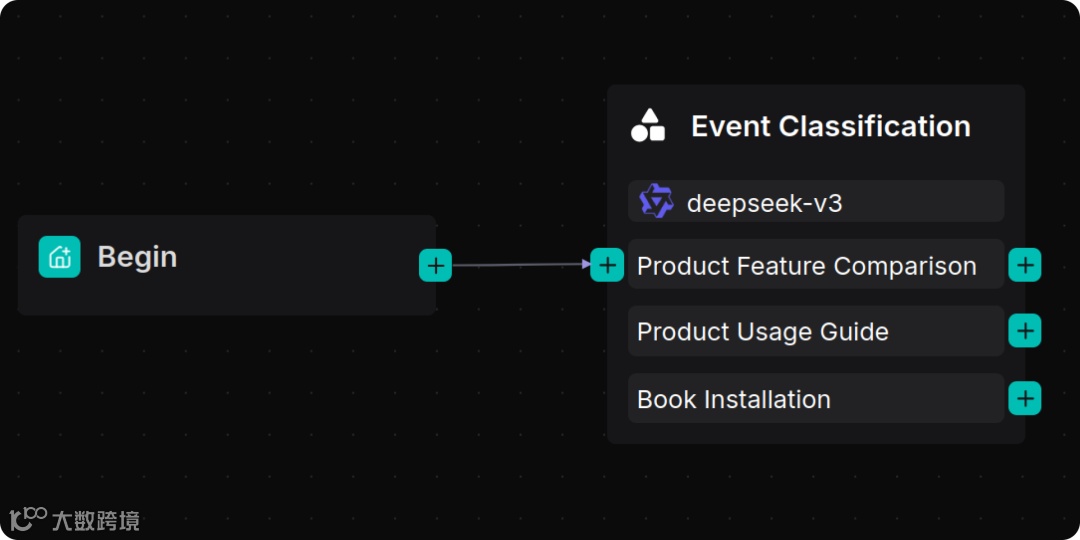Click the 大数跨境 watermark text
Image resolution: width=1080 pixels, height=540 pixels.
click(96, 520)
